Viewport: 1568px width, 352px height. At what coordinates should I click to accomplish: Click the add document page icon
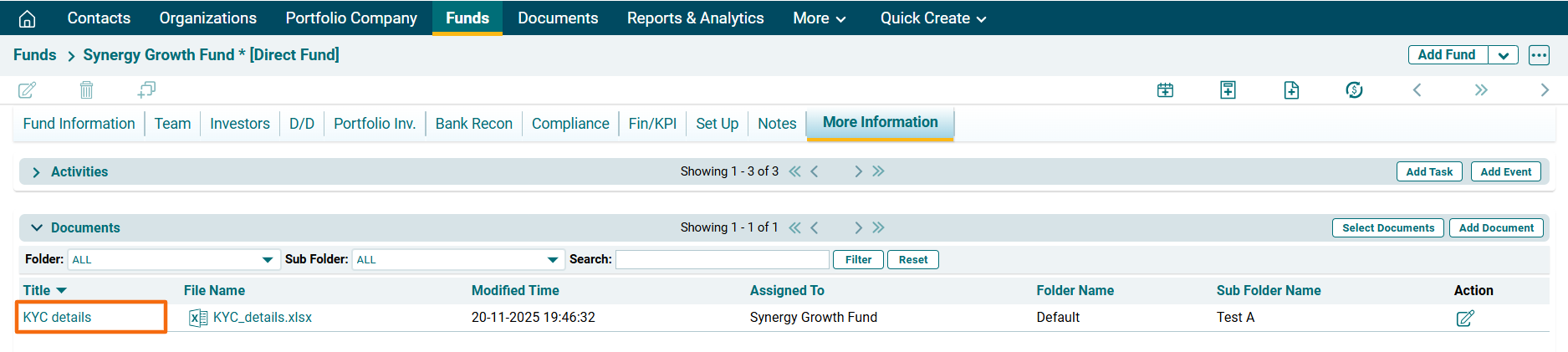[x=1291, y=90]
